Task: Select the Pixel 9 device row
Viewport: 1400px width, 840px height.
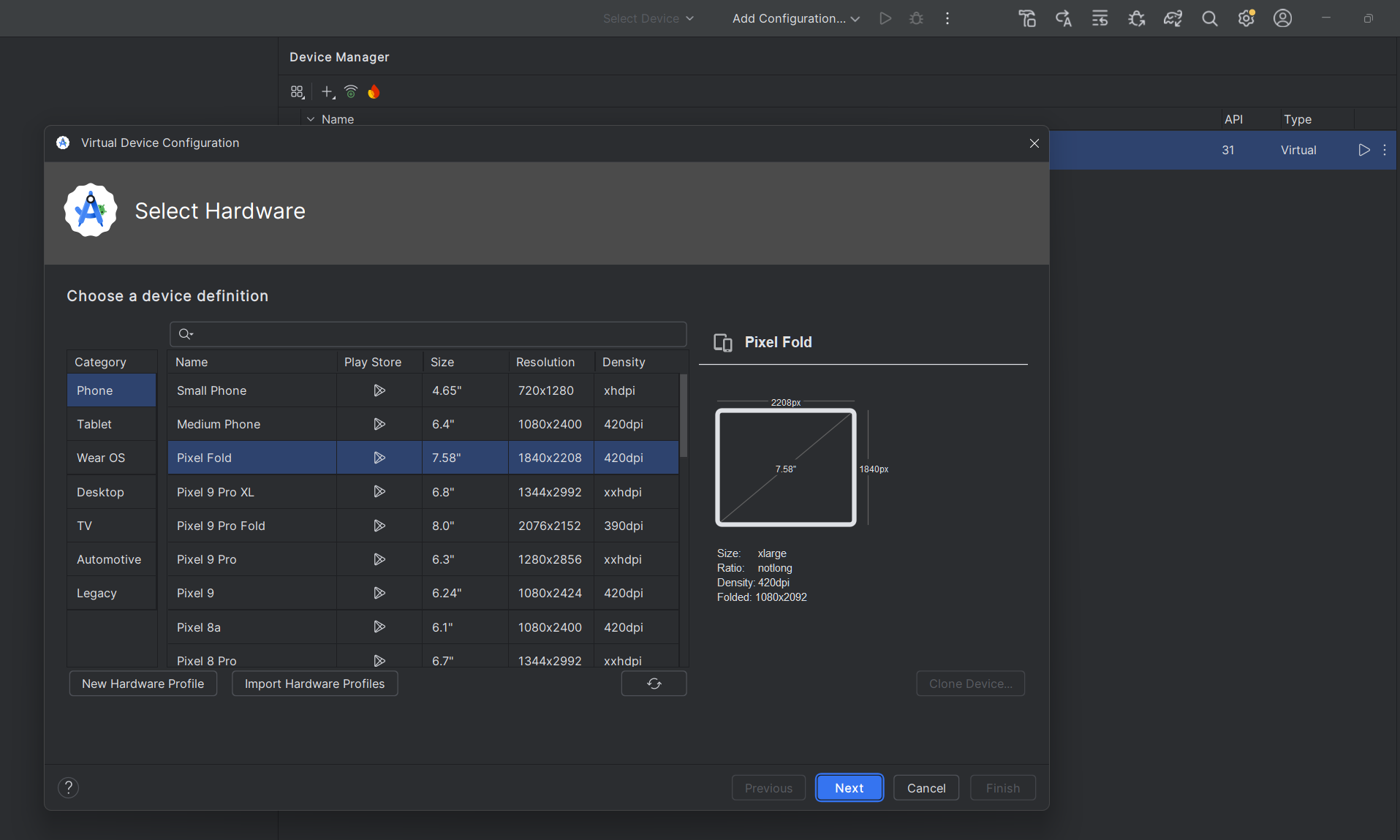Action: coord(423,593)
